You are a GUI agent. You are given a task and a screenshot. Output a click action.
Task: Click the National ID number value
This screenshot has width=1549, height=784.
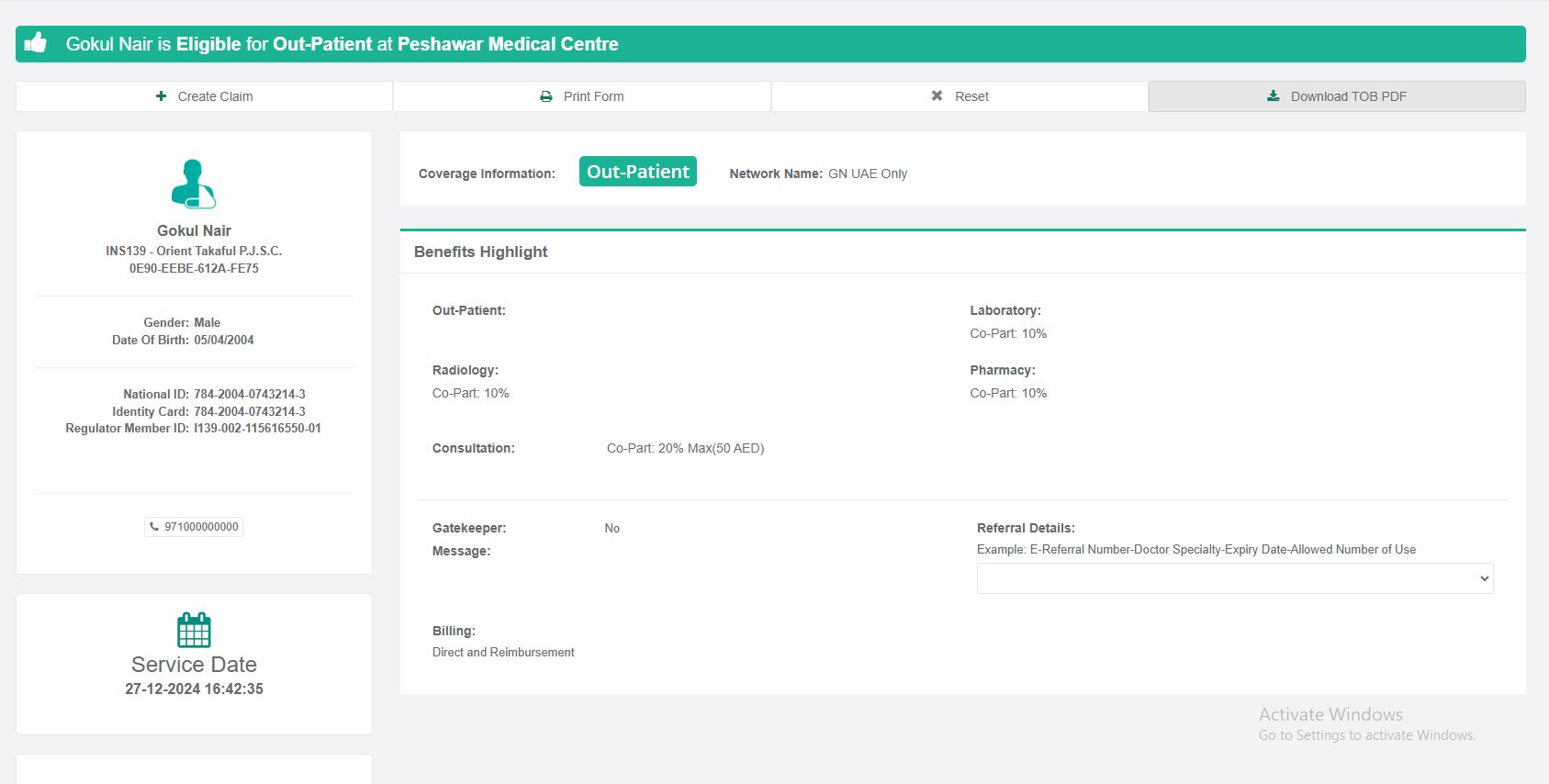(250, 394)
